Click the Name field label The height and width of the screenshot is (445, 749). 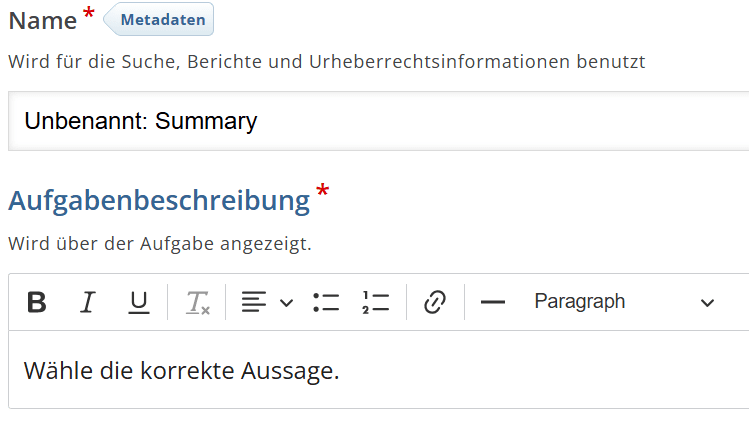click(43, 21)
